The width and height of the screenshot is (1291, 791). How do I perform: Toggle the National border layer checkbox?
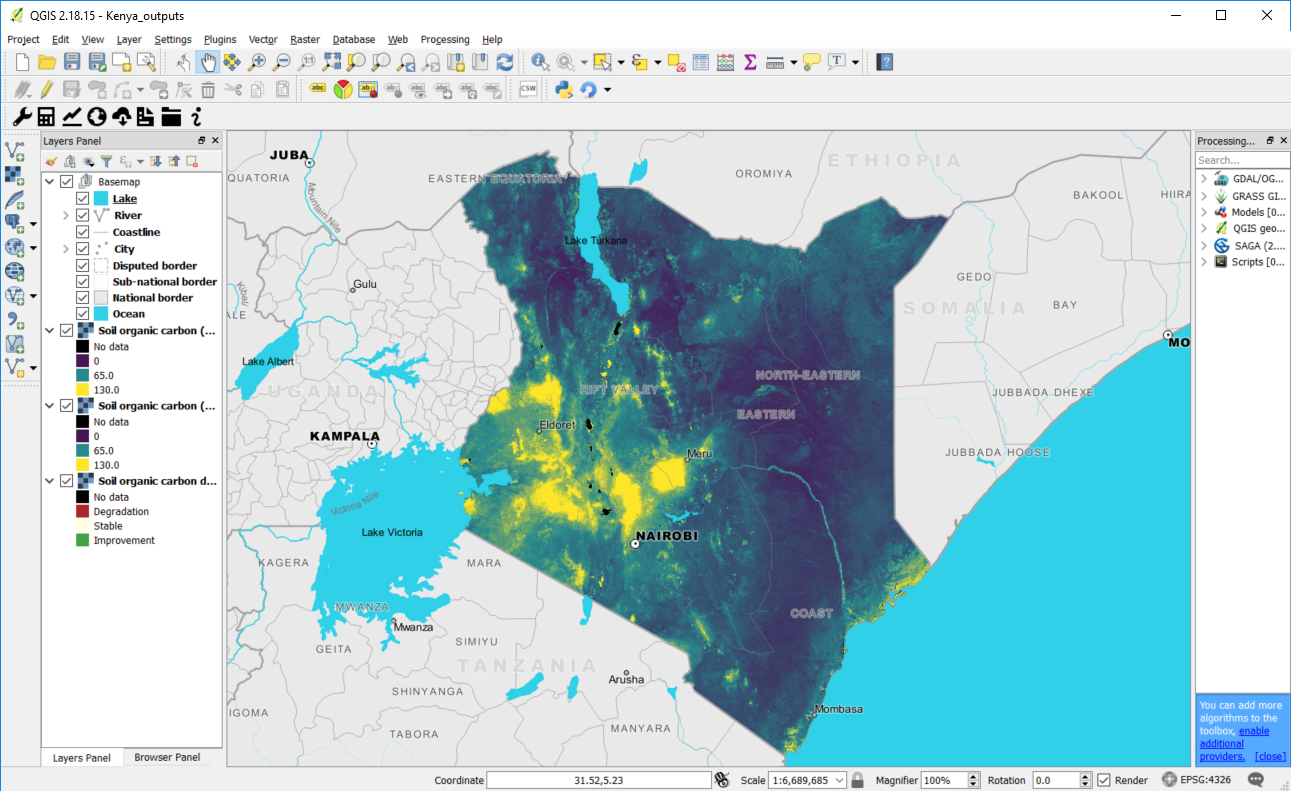83,298
